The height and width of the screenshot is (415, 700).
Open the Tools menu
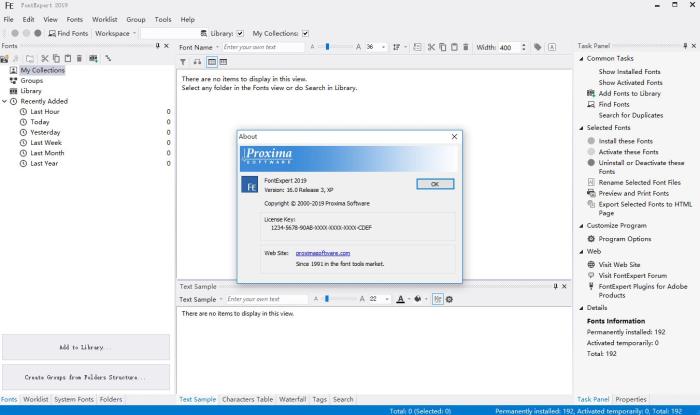coord(163,20)
